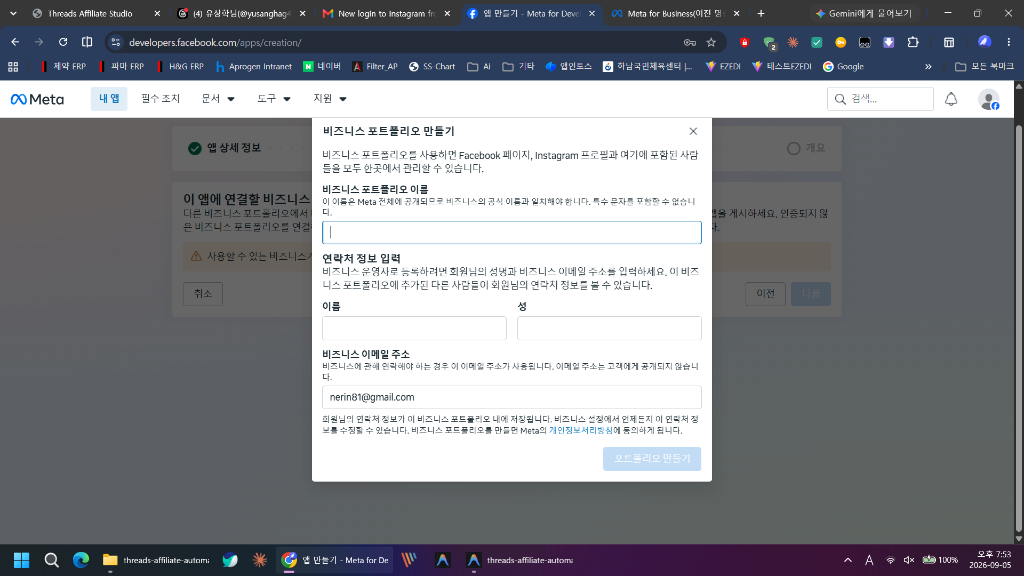Open the Windows taskbar search
The width and height of the screenshot is (1024, 576).
(x=52, y=560)
